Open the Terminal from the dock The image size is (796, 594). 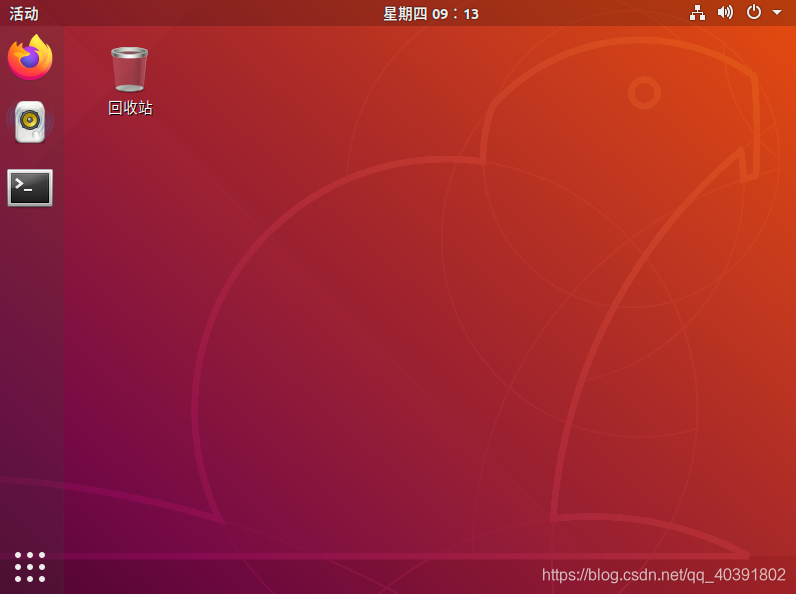coord(30,188)
